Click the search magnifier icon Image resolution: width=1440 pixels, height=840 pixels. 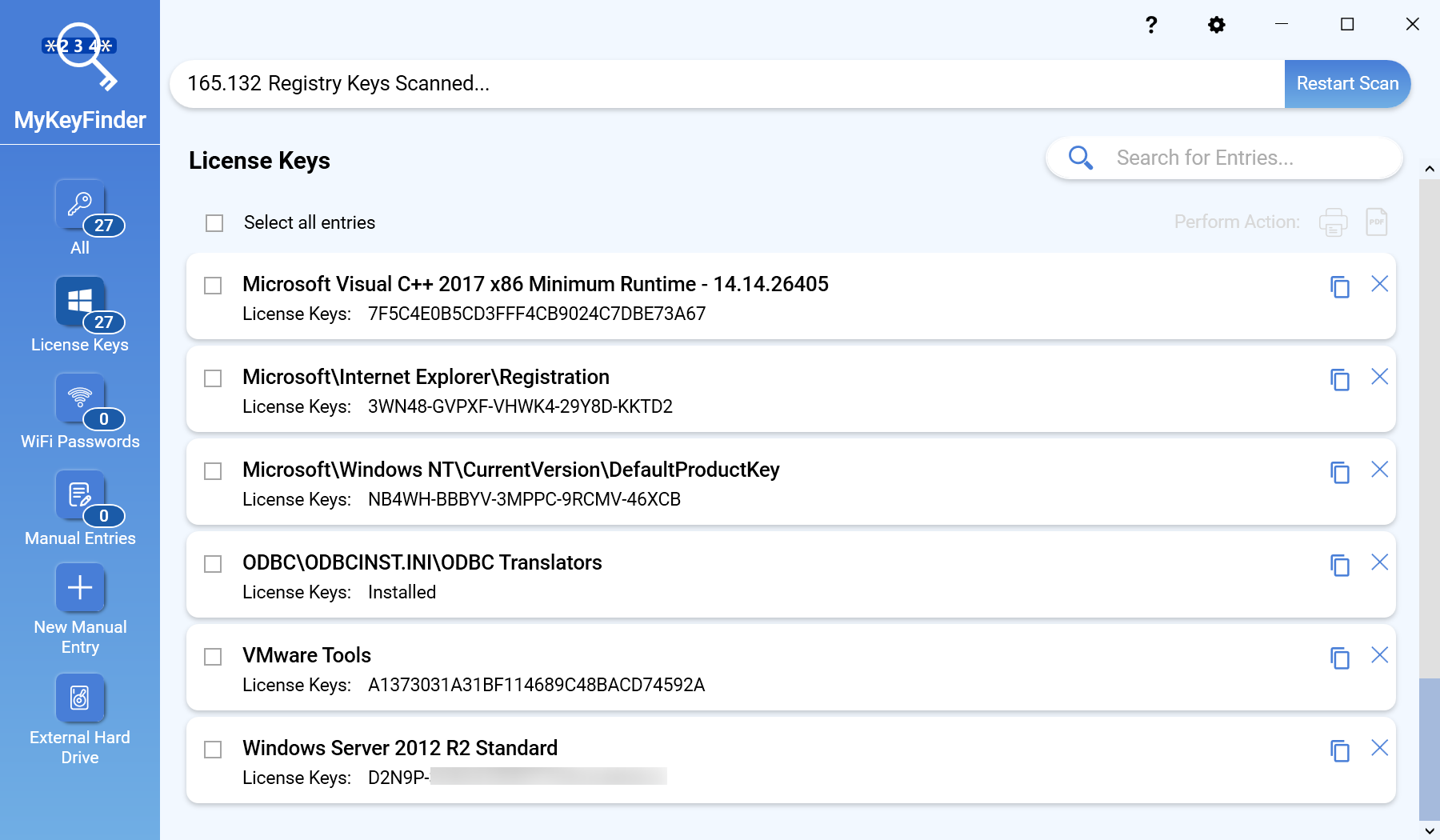1081,158
